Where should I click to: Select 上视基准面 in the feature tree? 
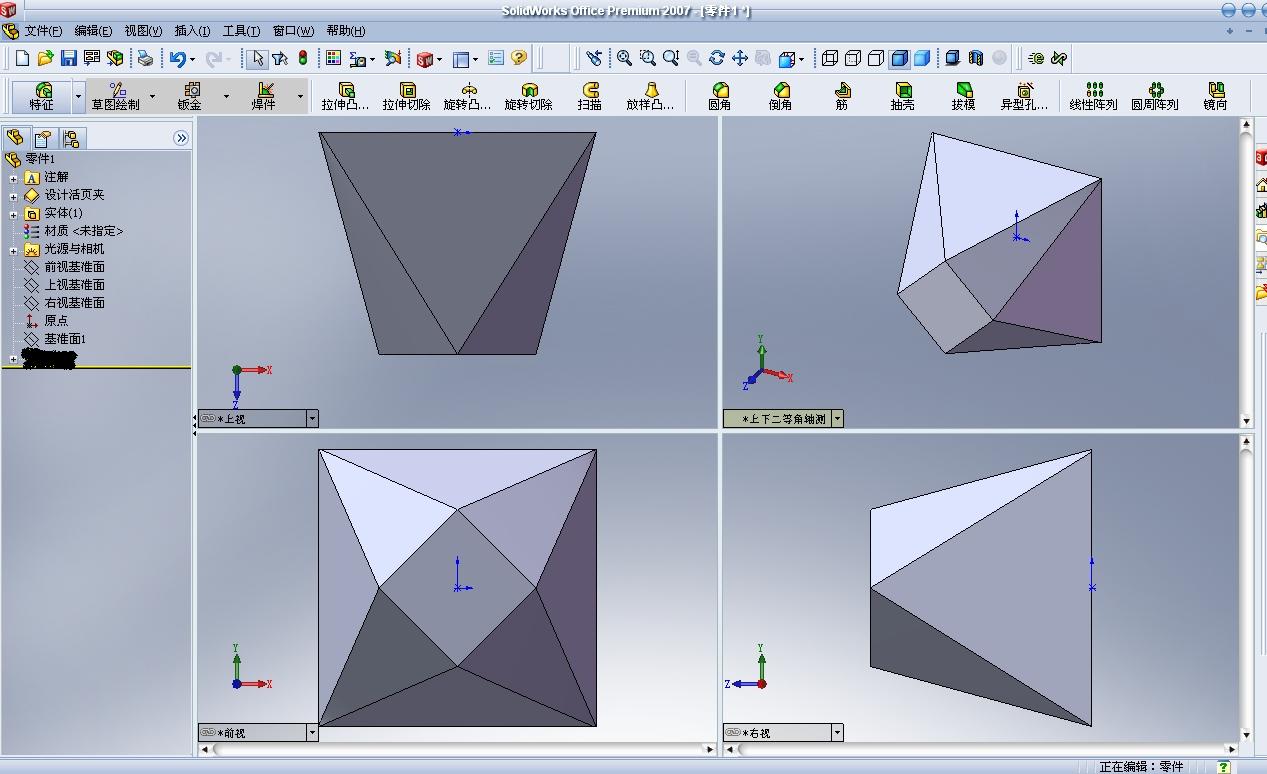[74, 285]
